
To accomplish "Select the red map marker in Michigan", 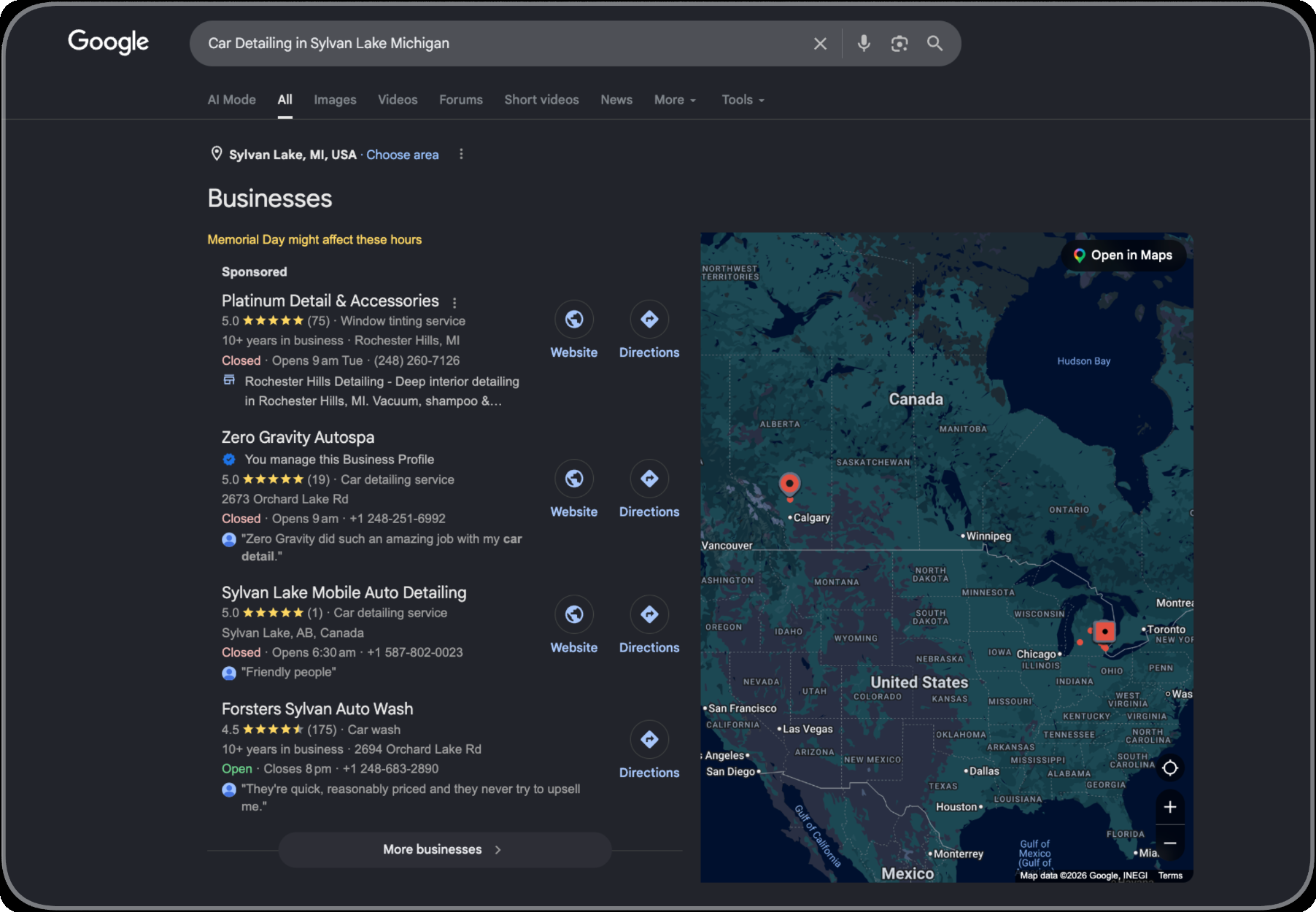I will click(1104, 632).
